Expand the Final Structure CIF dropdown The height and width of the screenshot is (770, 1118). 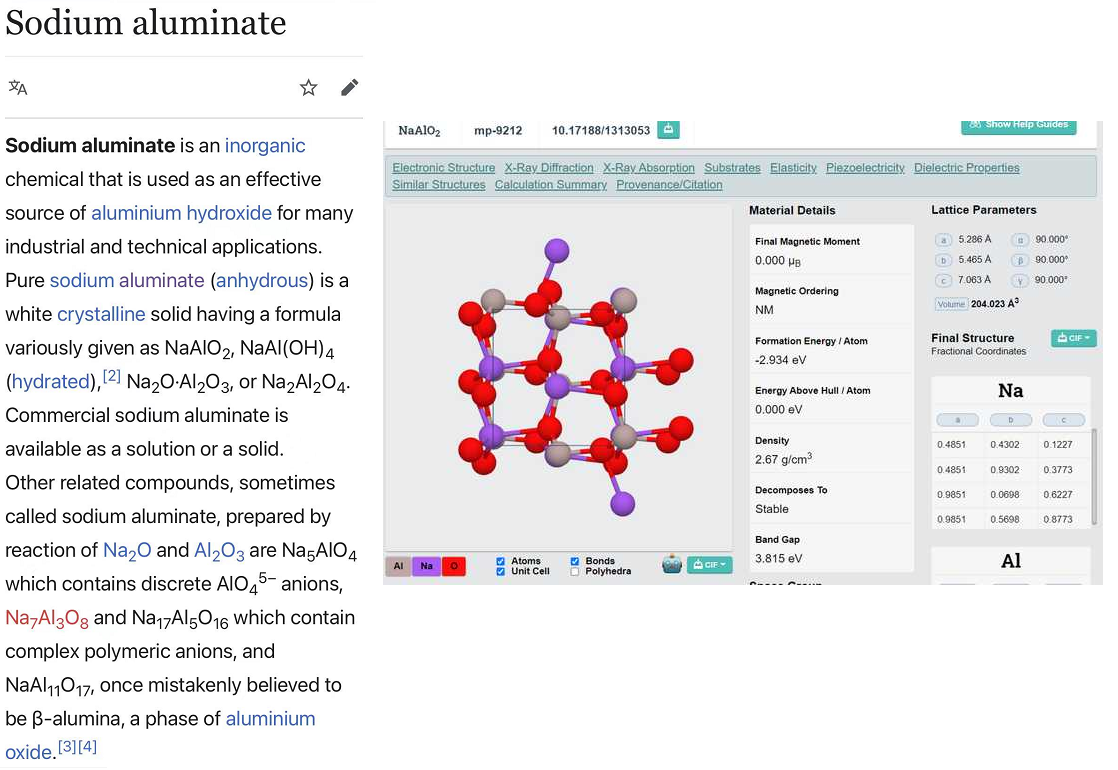1073,338
